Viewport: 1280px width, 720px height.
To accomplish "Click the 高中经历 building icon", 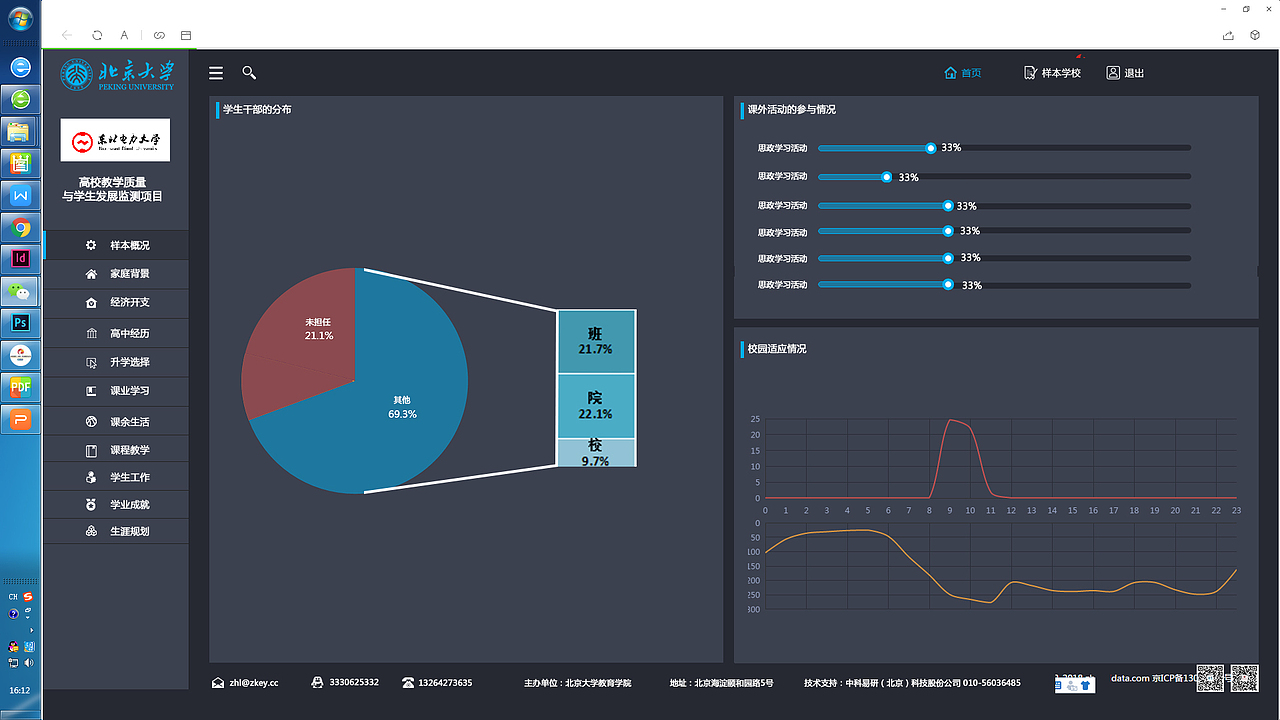I will click(x=91, y=333).
